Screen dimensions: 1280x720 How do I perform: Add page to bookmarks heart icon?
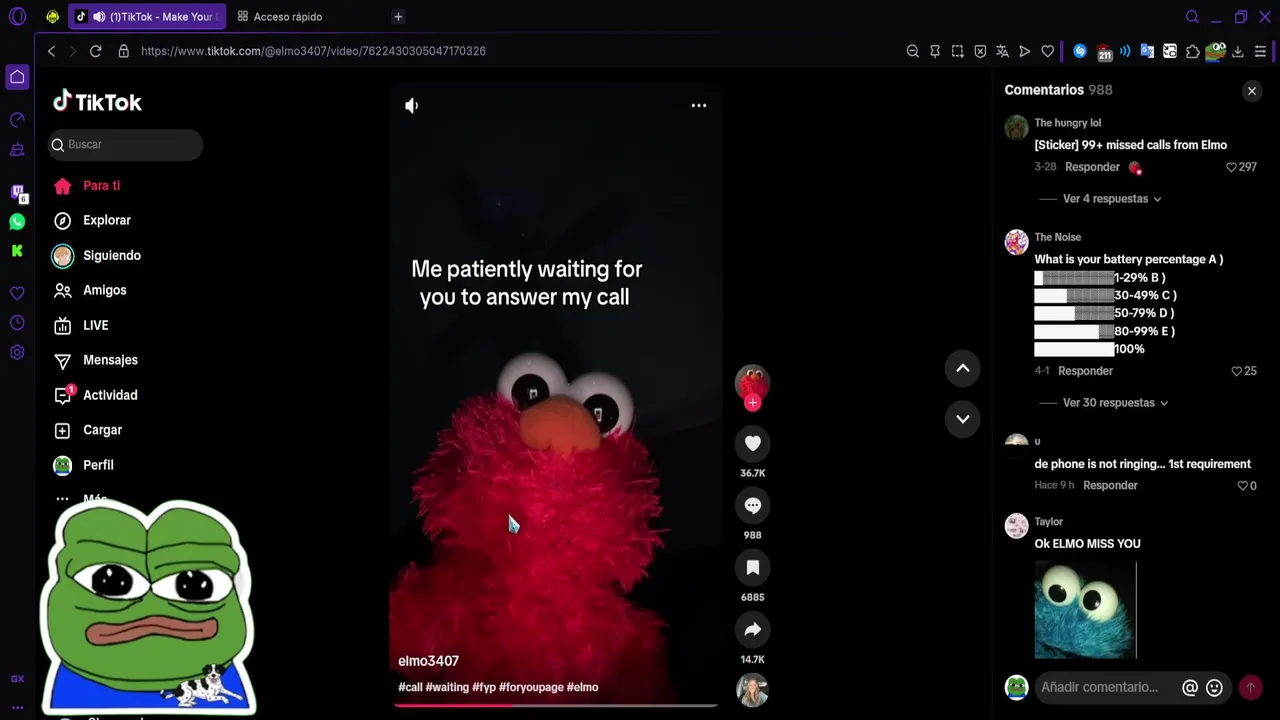tap(1047, 51)
